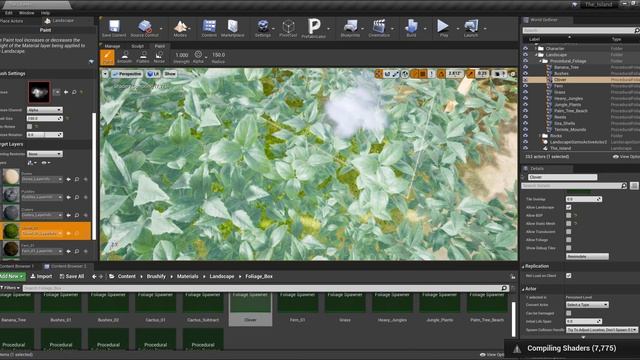Open the Content browser toolbar icon
Image resolution: width=640 pixels, height=360 pixels.
209,27
